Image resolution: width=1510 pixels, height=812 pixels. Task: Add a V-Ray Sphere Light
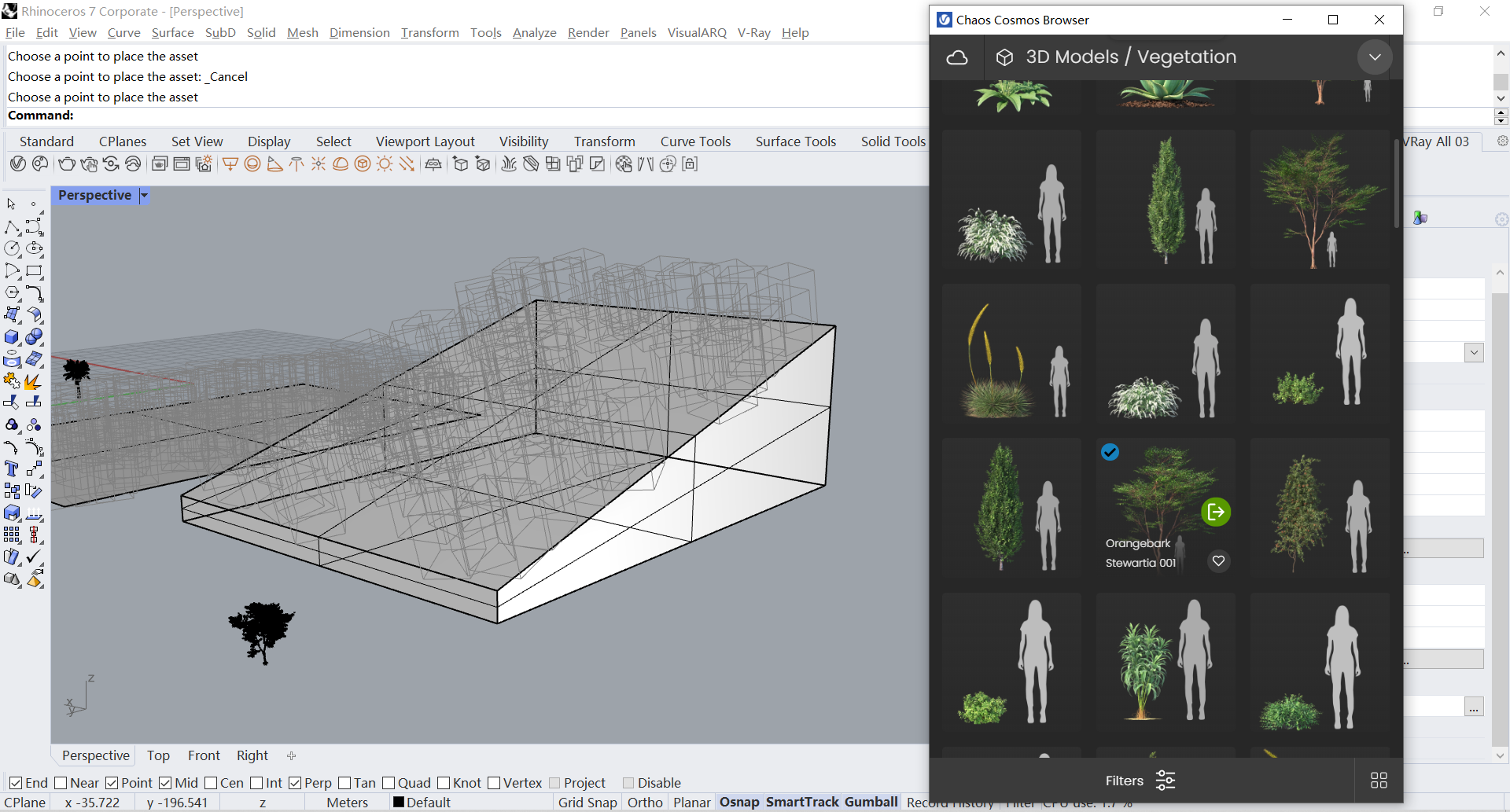[x=252, y=164]
